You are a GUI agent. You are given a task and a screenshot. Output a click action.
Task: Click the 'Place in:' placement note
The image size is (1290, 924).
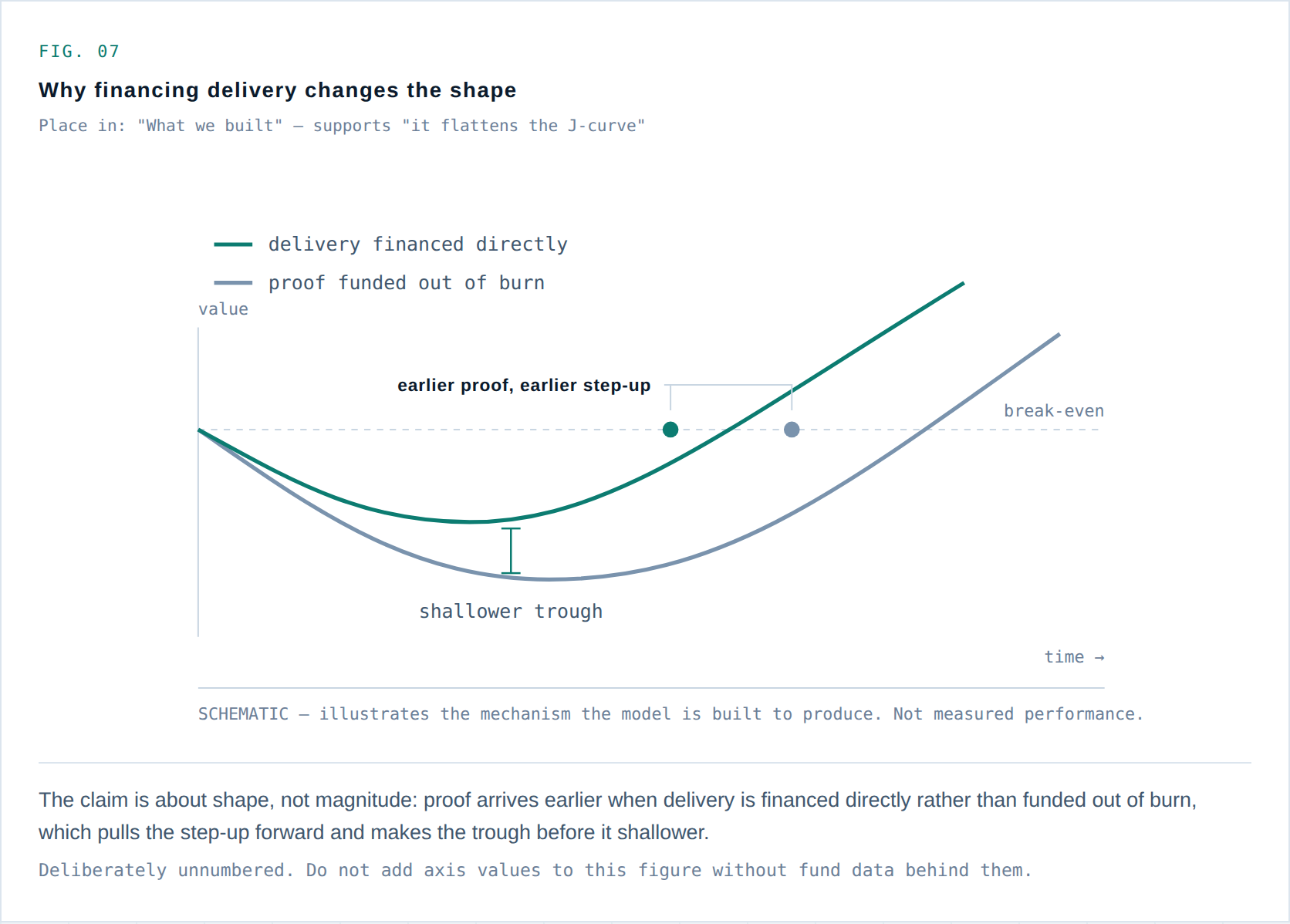(x=342, y=126)
